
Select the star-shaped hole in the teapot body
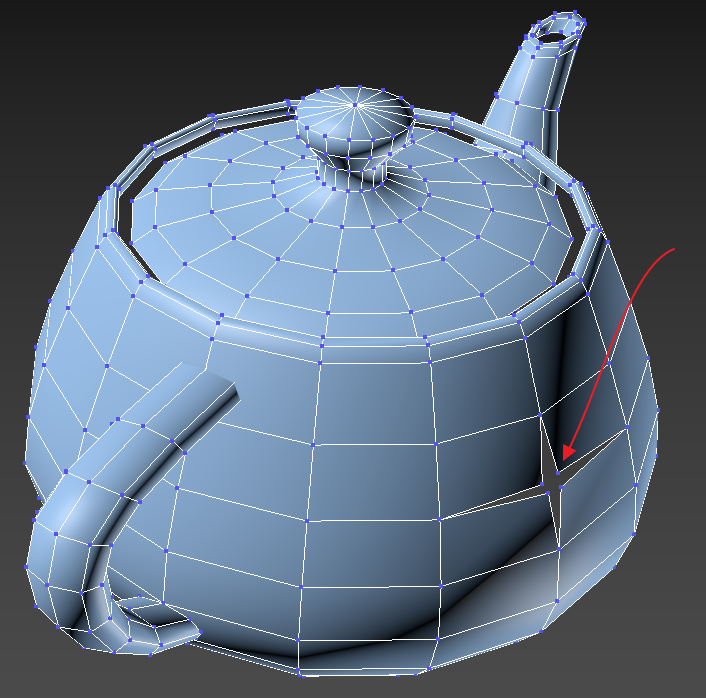[x=553, y=483]
